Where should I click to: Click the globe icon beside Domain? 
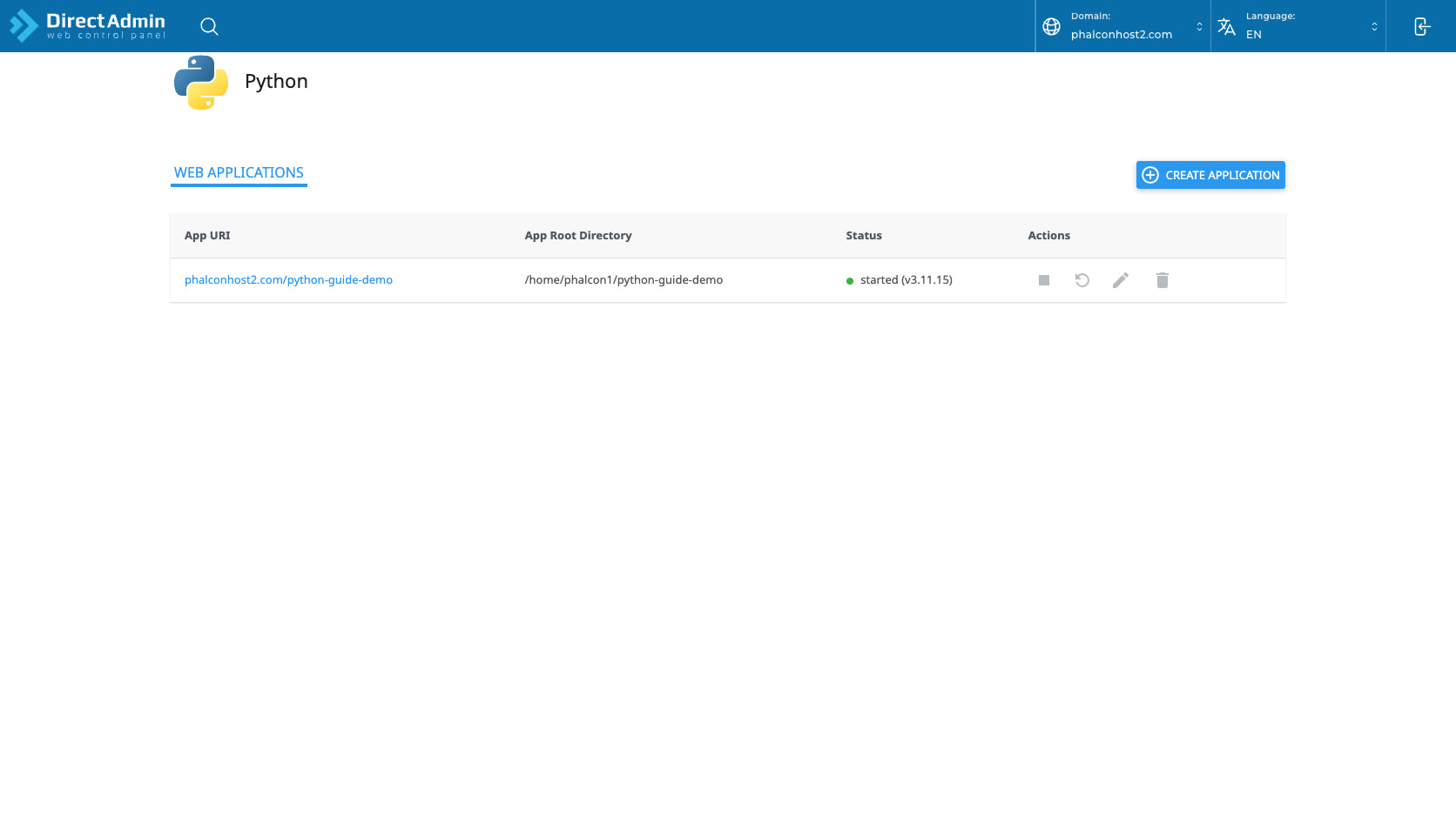[1051, 26]
